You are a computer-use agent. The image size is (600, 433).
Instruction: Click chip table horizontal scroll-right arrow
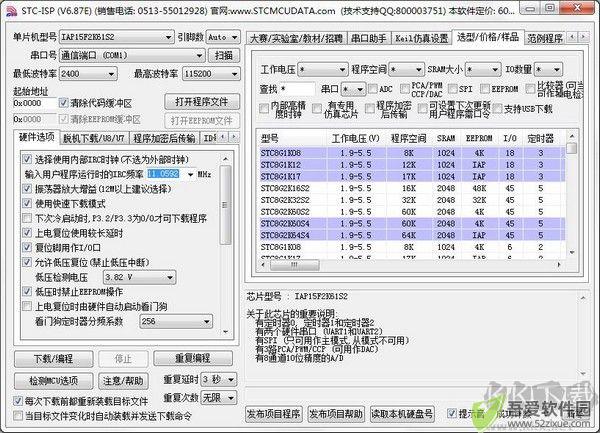click(x=559, y=265)
